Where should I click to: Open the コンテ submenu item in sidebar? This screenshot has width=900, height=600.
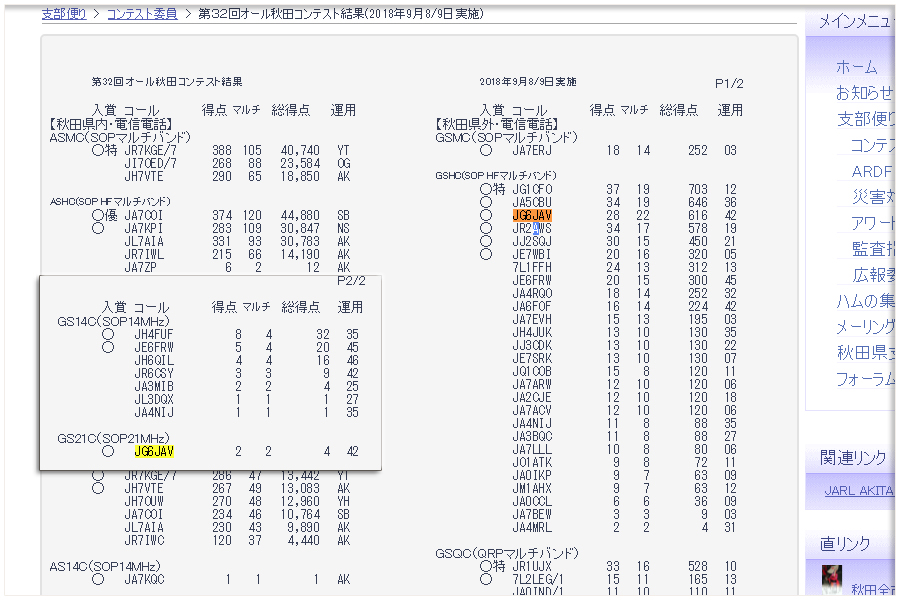pyautogui.click(x=872, y=145)
